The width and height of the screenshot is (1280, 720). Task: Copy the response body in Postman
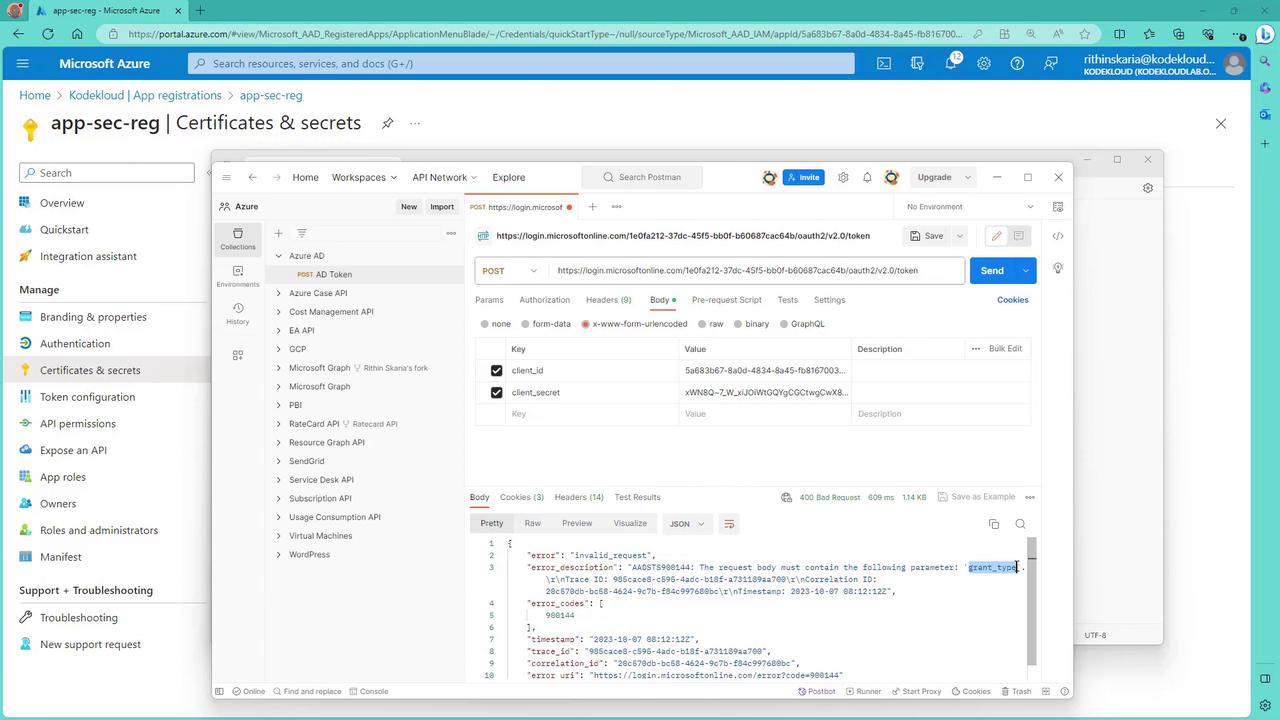(993, 524)
